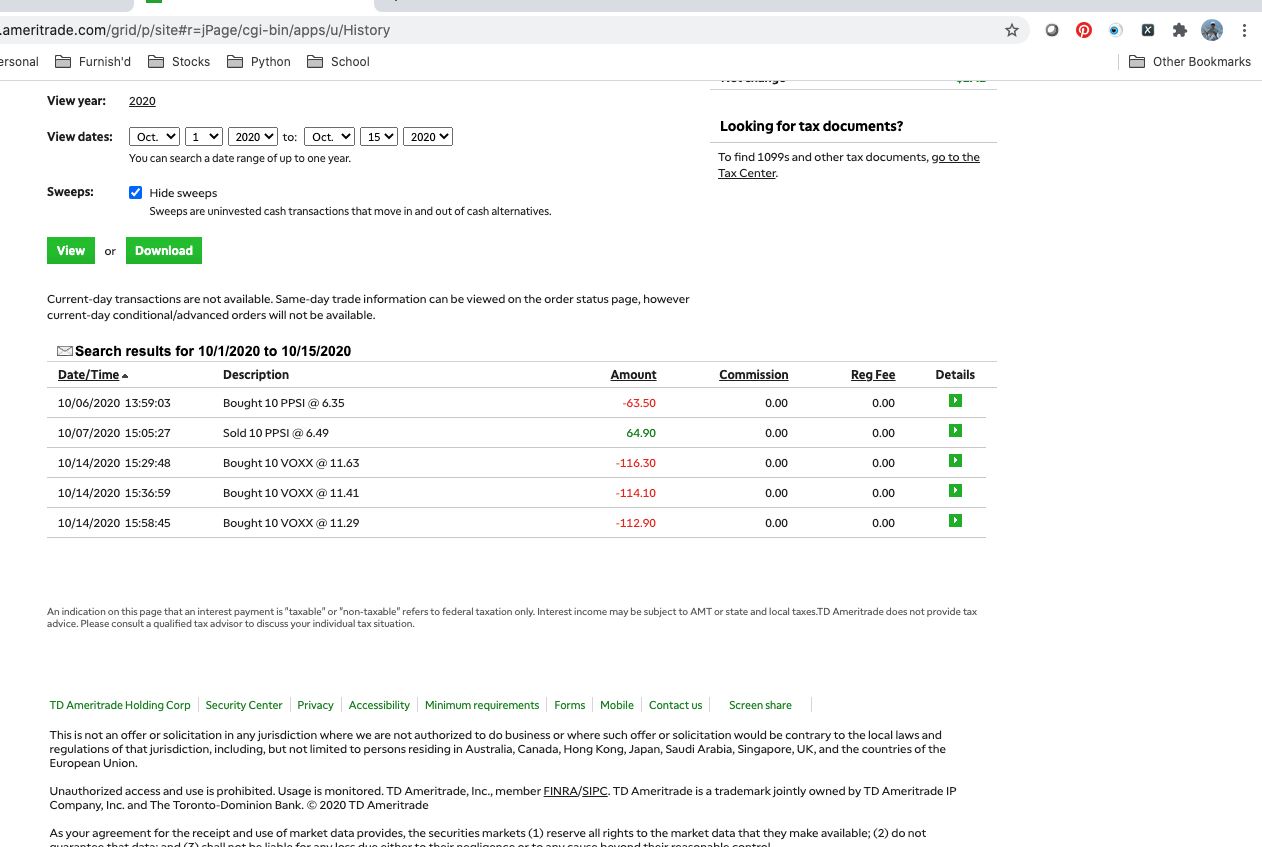Open the Python bookmark folder
This screenshot has height=847, width=1262.
click(259, 62)
